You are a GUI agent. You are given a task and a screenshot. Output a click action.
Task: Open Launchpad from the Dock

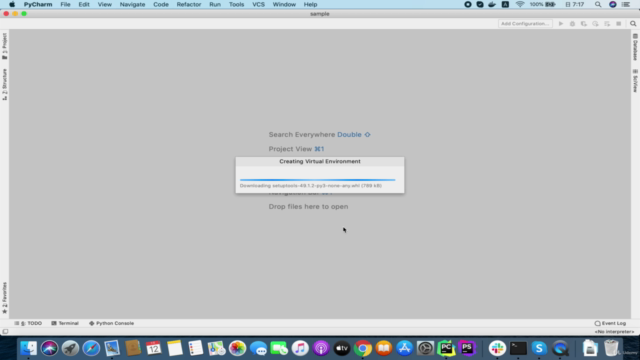click(70, 348)
